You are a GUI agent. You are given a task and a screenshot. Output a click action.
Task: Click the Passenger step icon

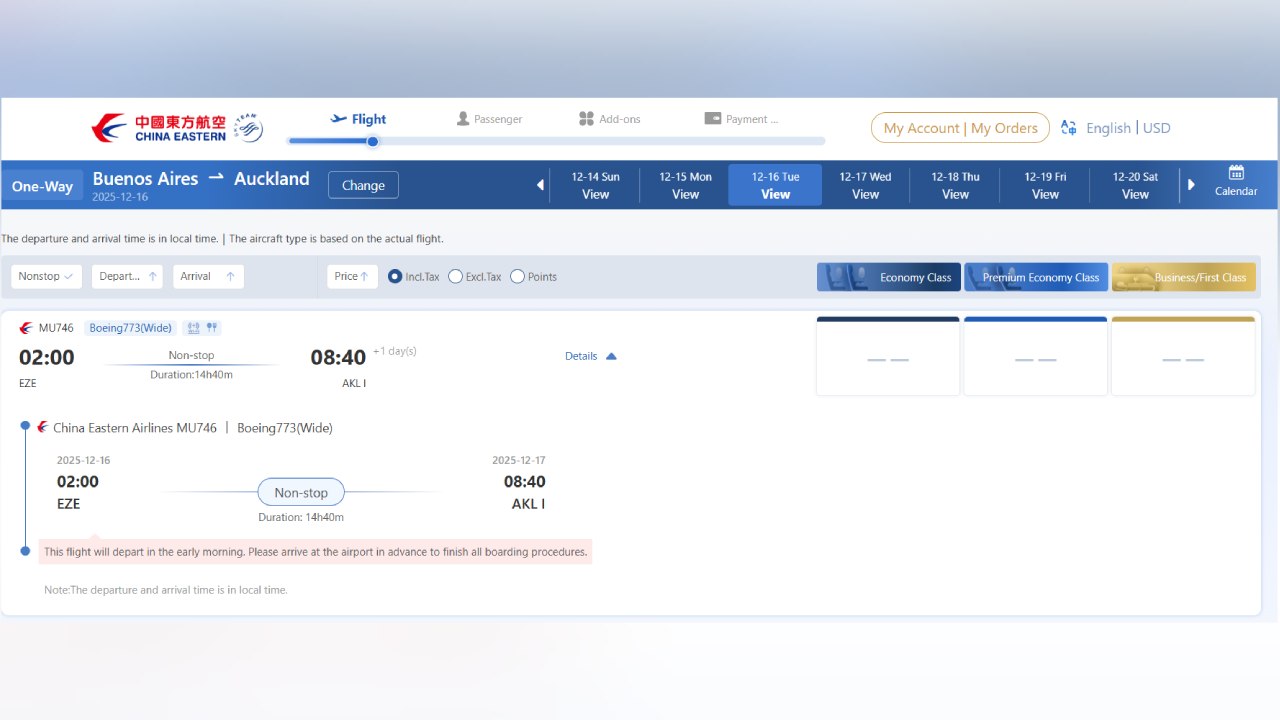(462, 118)
